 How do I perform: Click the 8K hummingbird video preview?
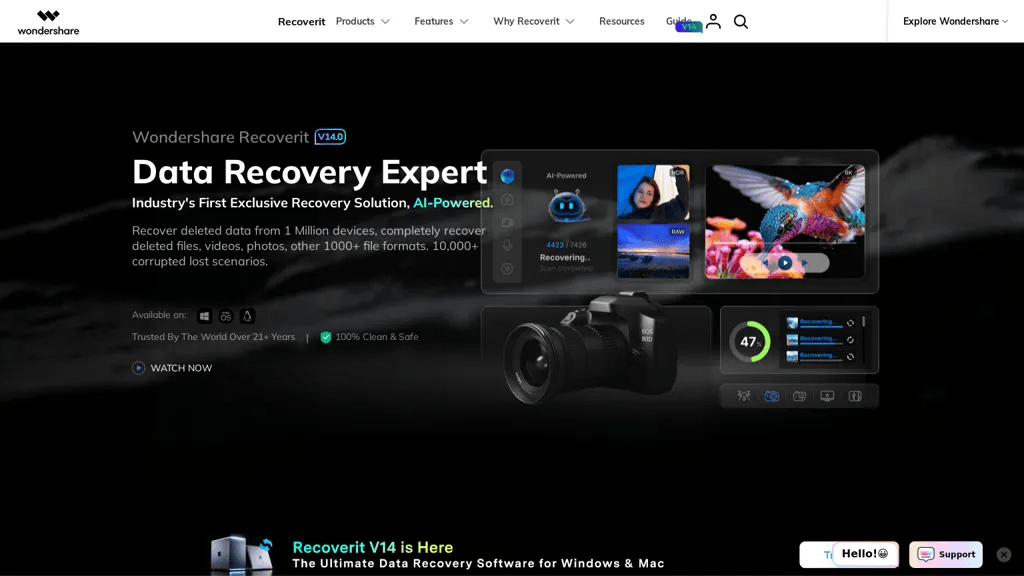click(785, 221)
